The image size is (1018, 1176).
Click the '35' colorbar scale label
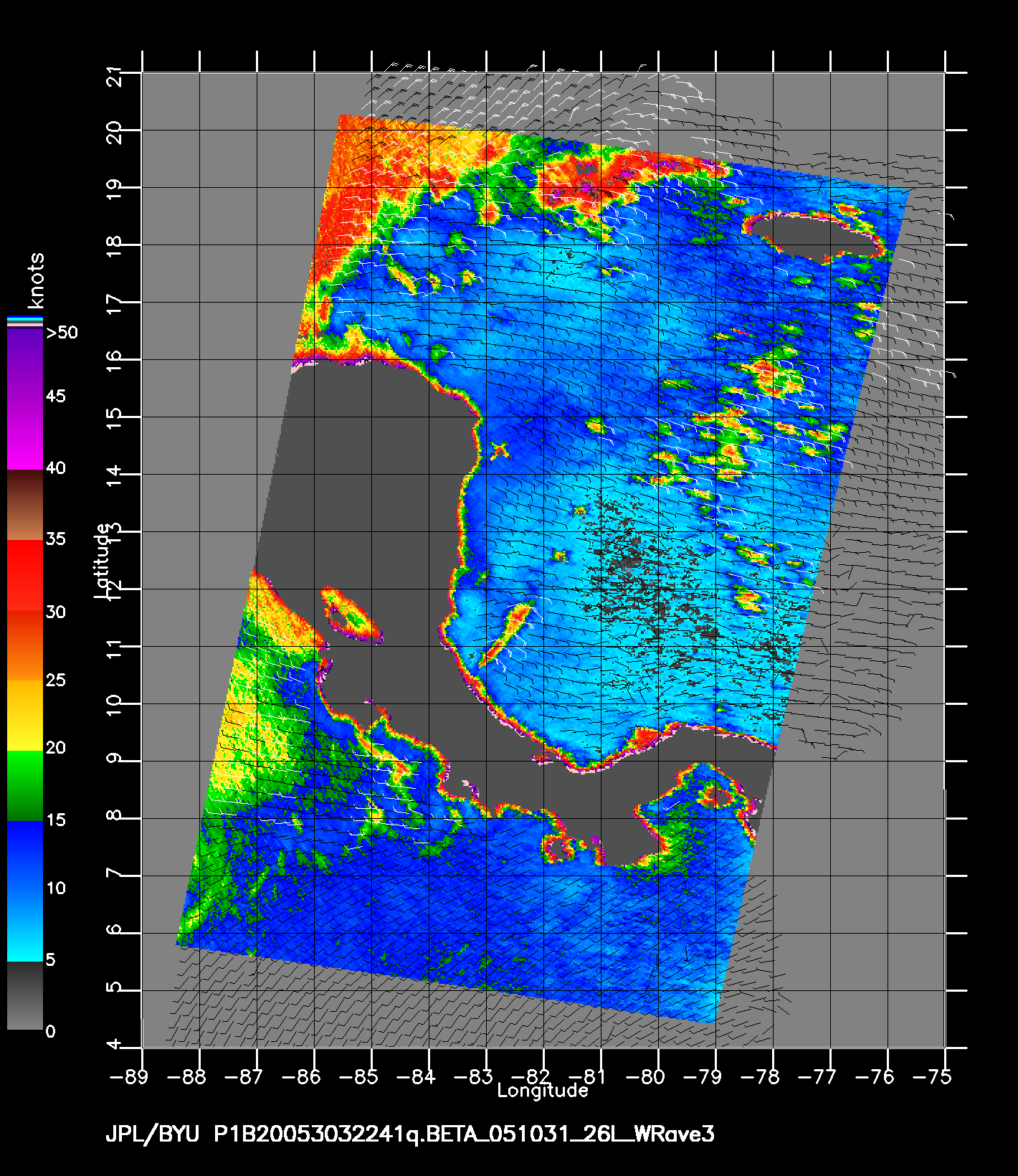pos(56,539)
